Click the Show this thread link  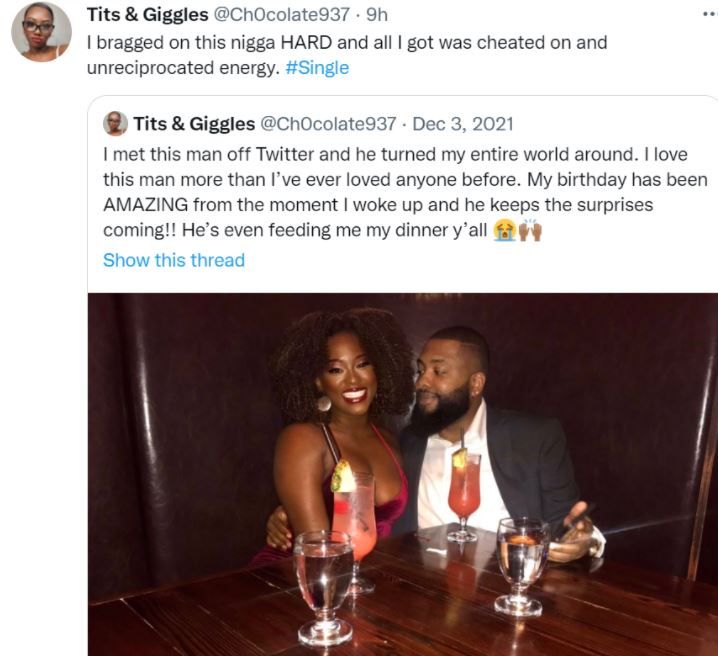point(174,260)
